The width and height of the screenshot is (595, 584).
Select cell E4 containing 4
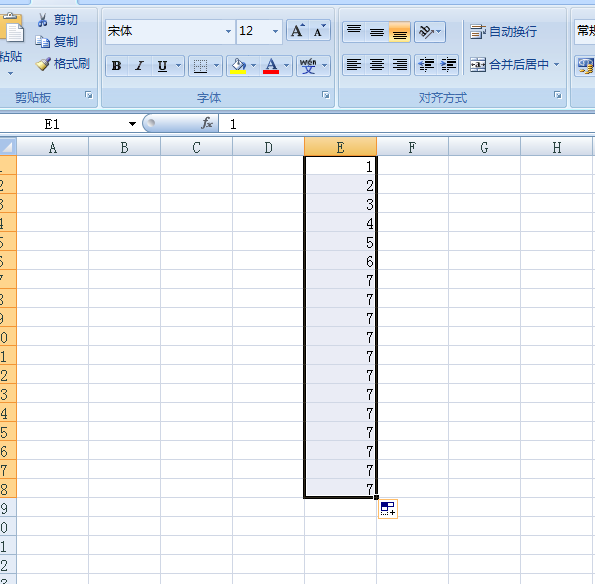[340, 222]
